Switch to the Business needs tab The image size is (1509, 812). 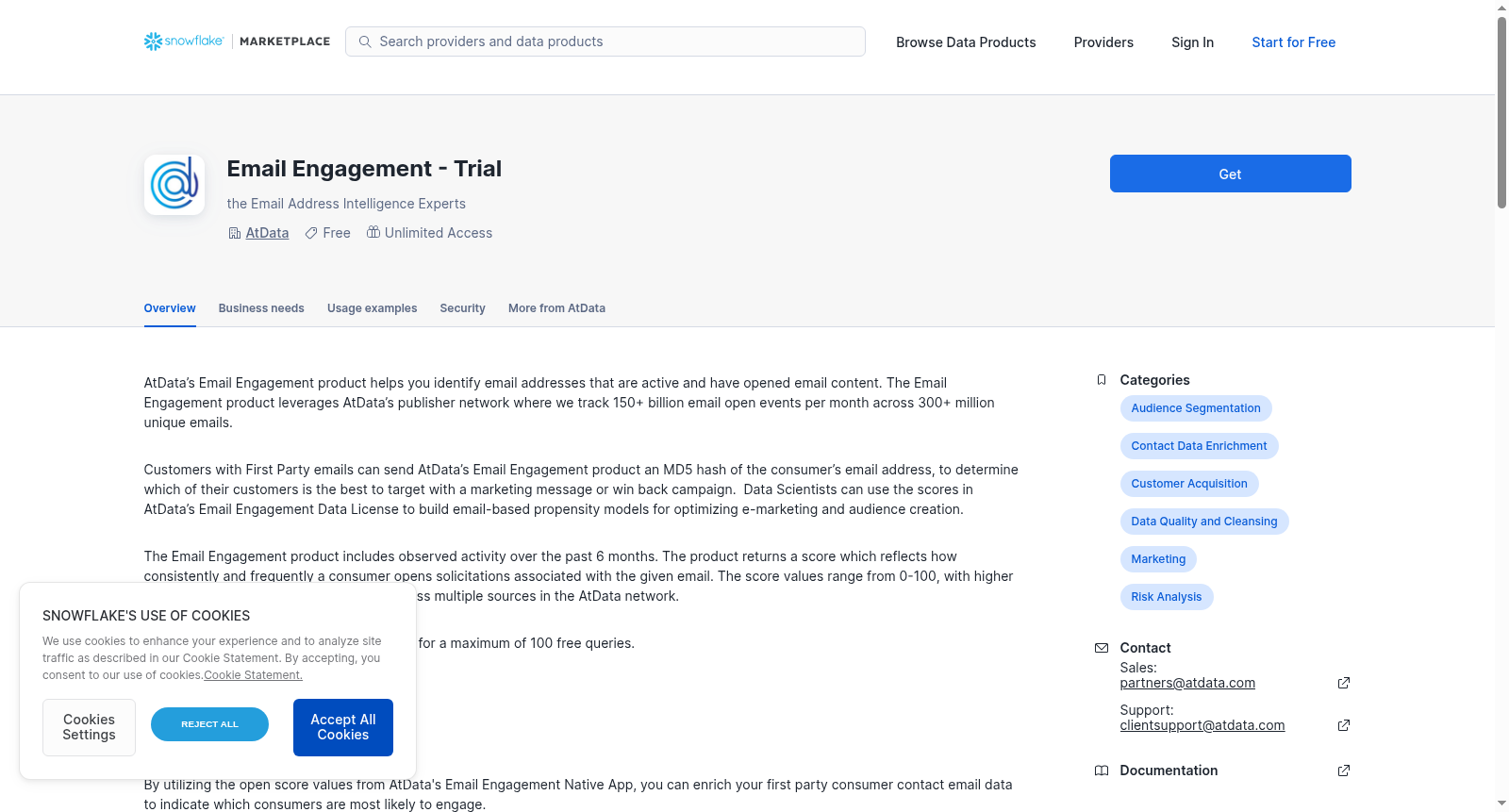[x=261, y=308]
